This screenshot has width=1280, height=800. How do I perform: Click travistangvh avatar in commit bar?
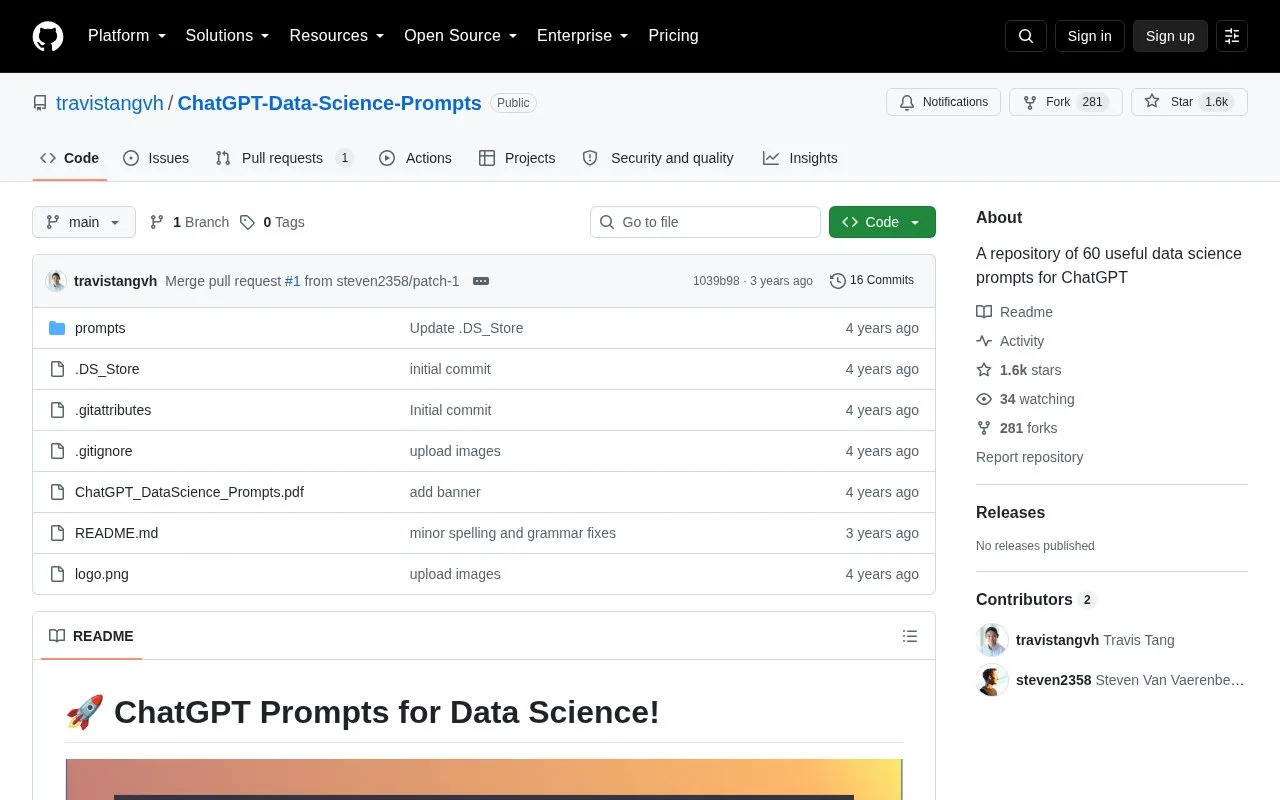click(x=56, y=281)
